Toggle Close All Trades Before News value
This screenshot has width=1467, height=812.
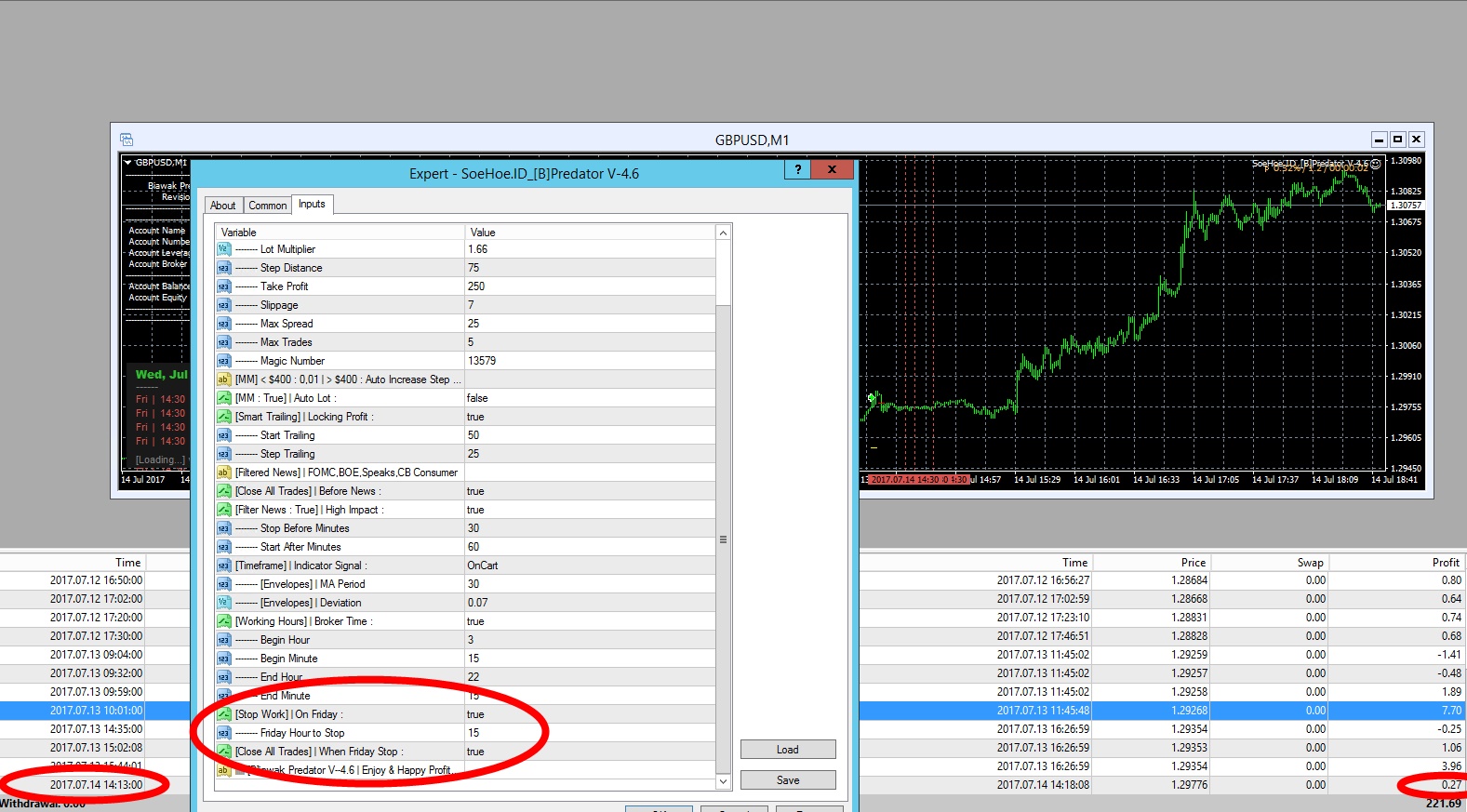[590, 491]
